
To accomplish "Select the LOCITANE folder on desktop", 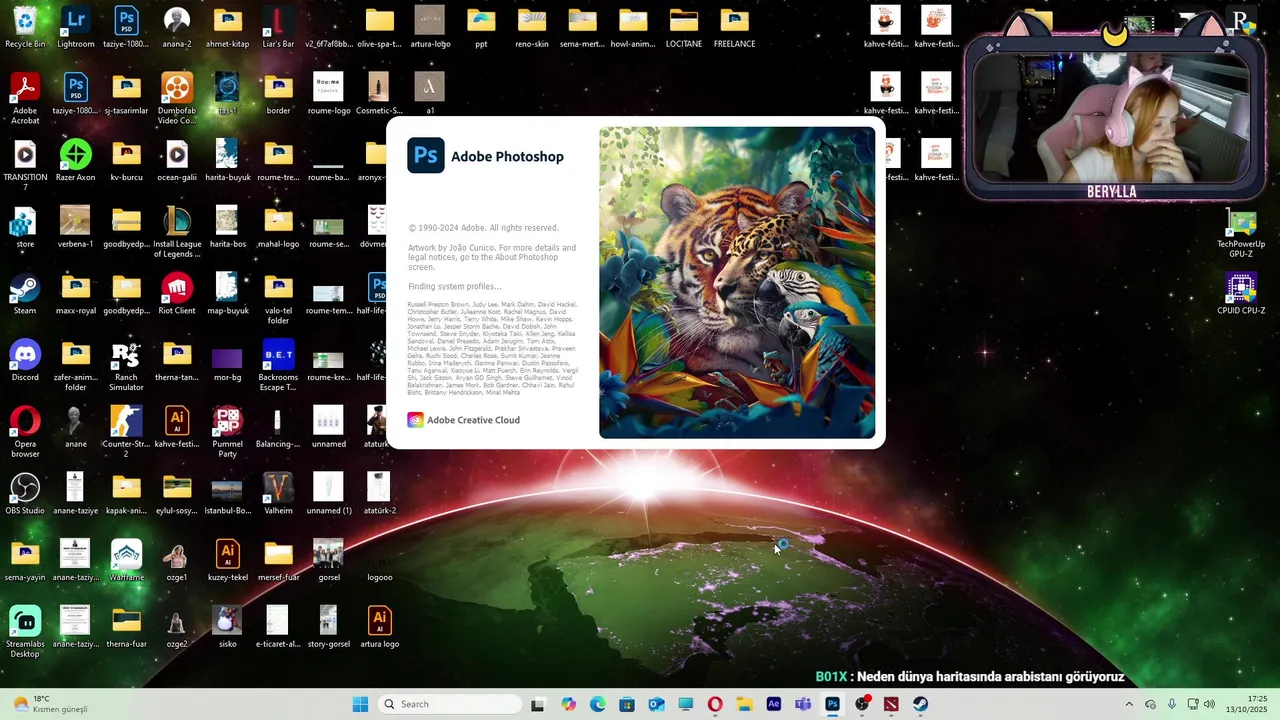I will coord(684,27).
